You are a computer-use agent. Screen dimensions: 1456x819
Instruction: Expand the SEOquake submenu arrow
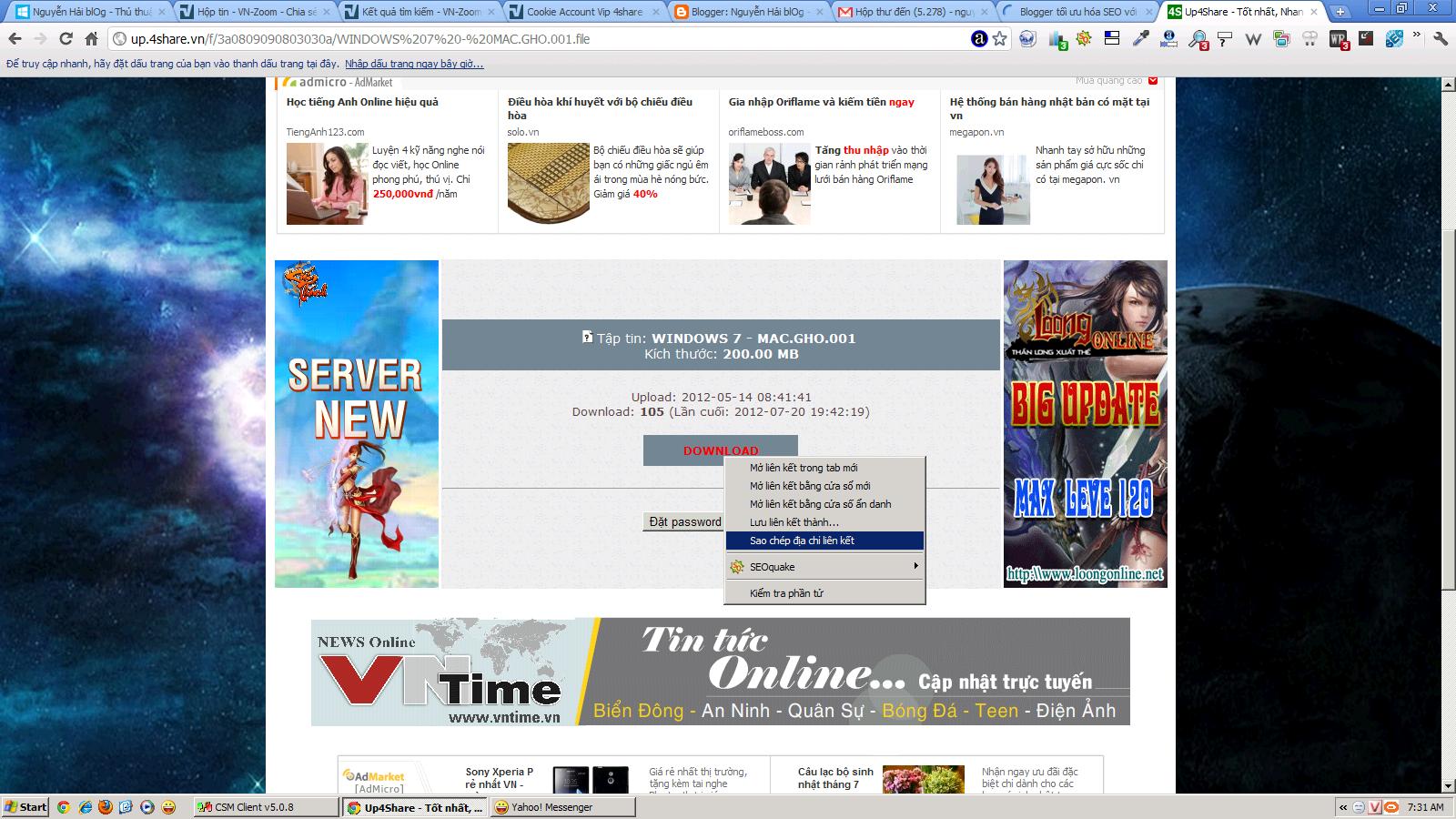[915, 566]
